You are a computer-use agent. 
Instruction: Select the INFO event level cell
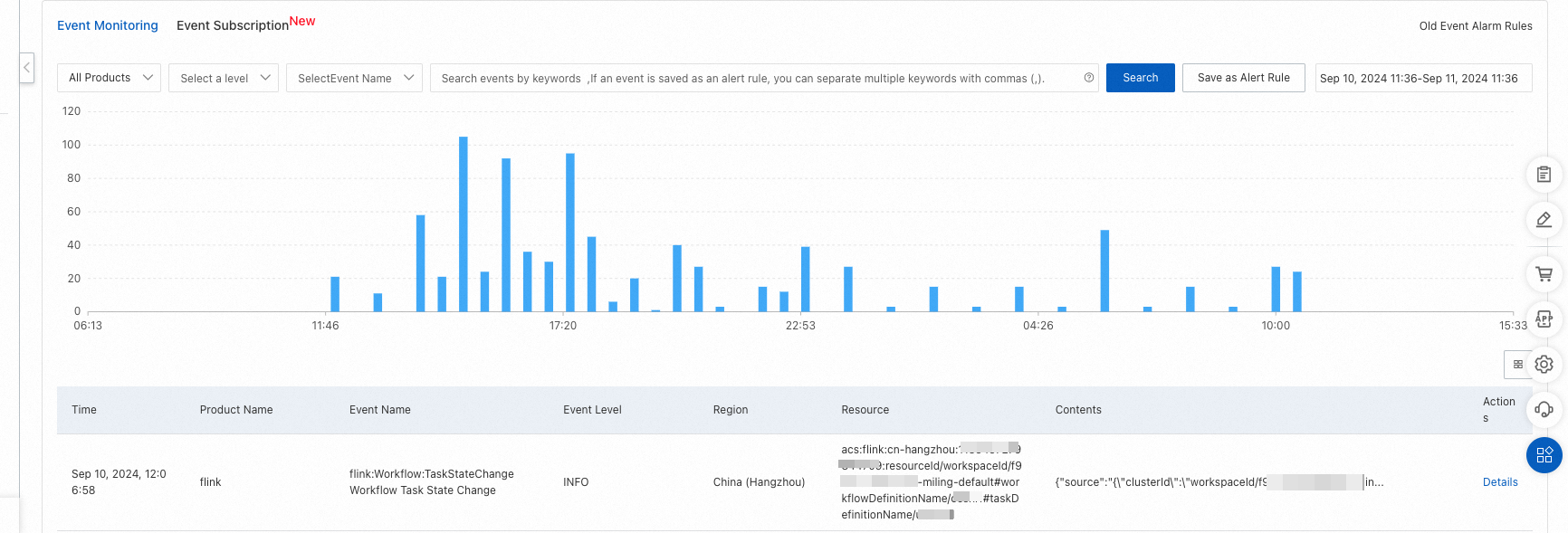tap(576, 482)
